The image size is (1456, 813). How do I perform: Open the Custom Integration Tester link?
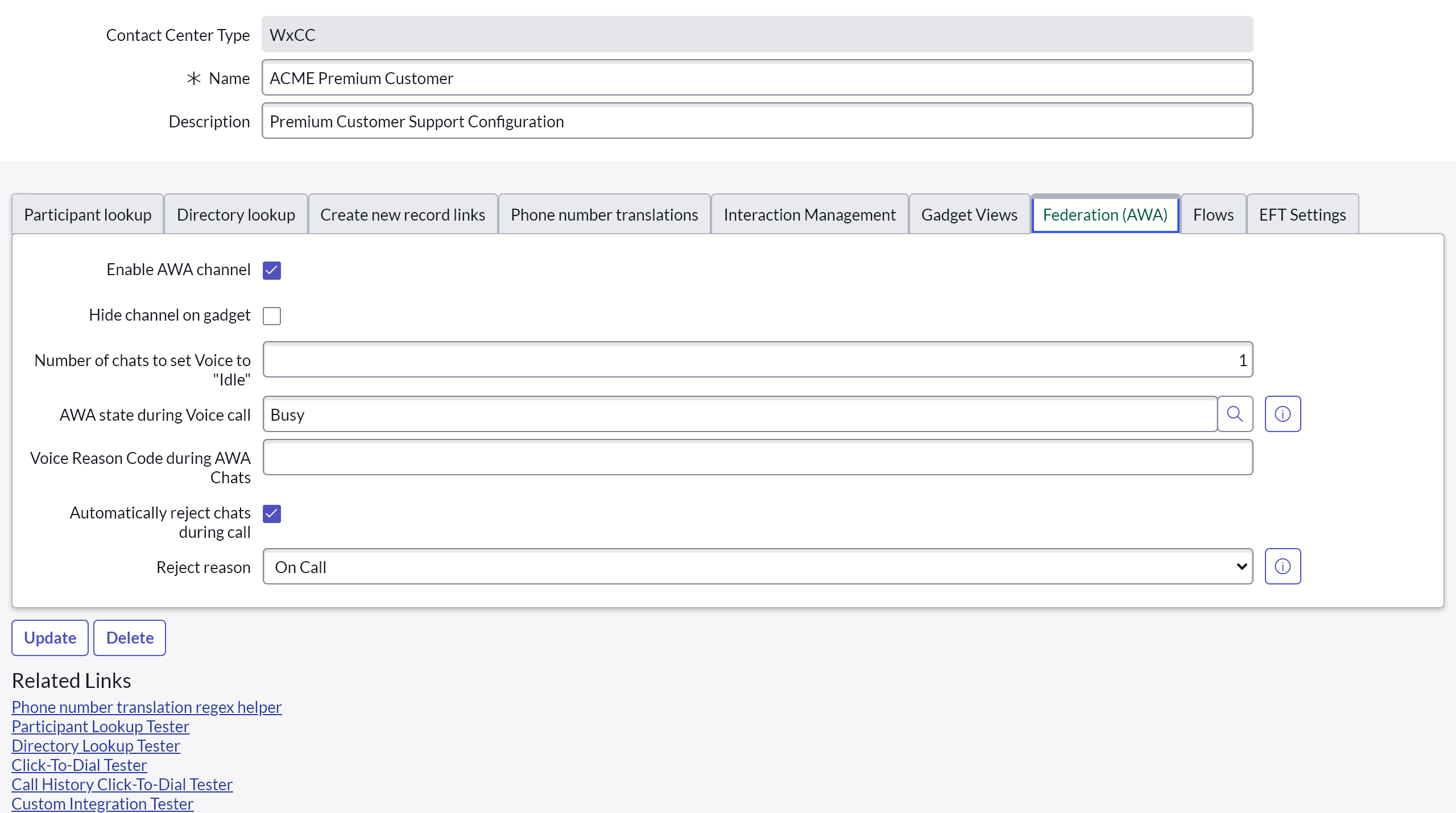102,803
